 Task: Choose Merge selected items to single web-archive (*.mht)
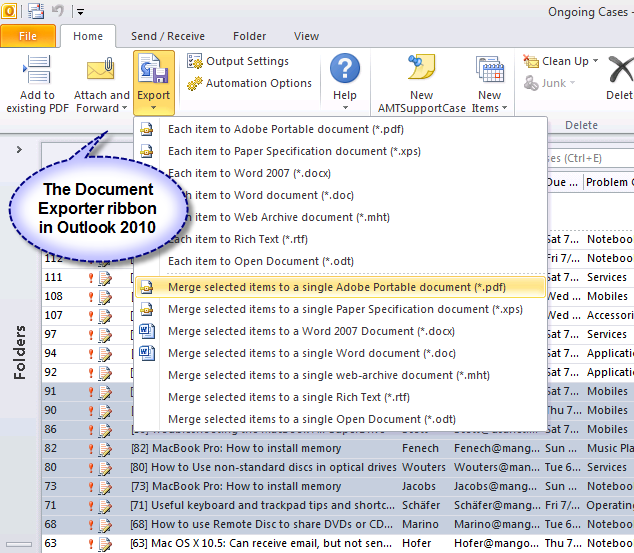coord(340,375)
